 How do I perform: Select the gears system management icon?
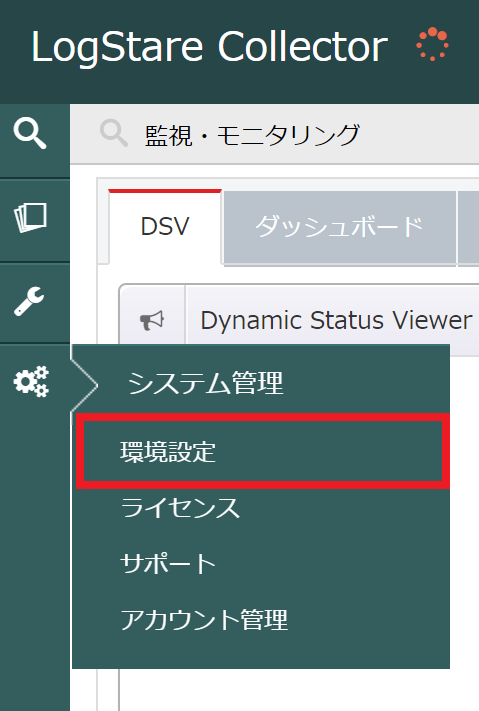click(31, 381)
